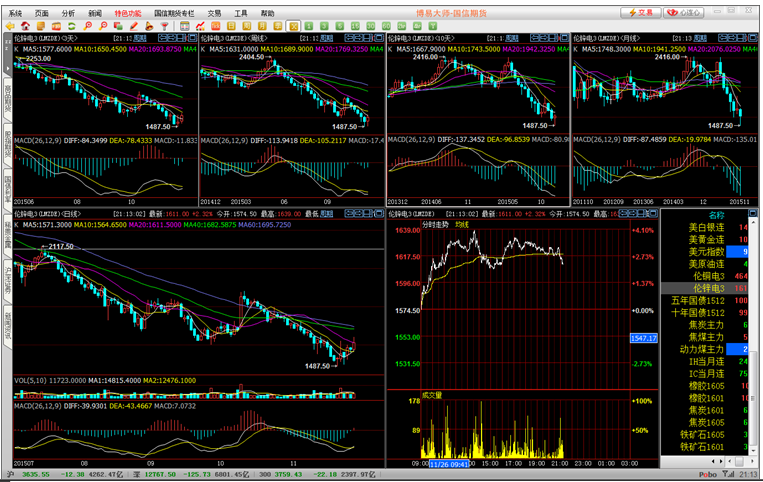Maximize the 10-day chart panel

click(x=564, y=37)
